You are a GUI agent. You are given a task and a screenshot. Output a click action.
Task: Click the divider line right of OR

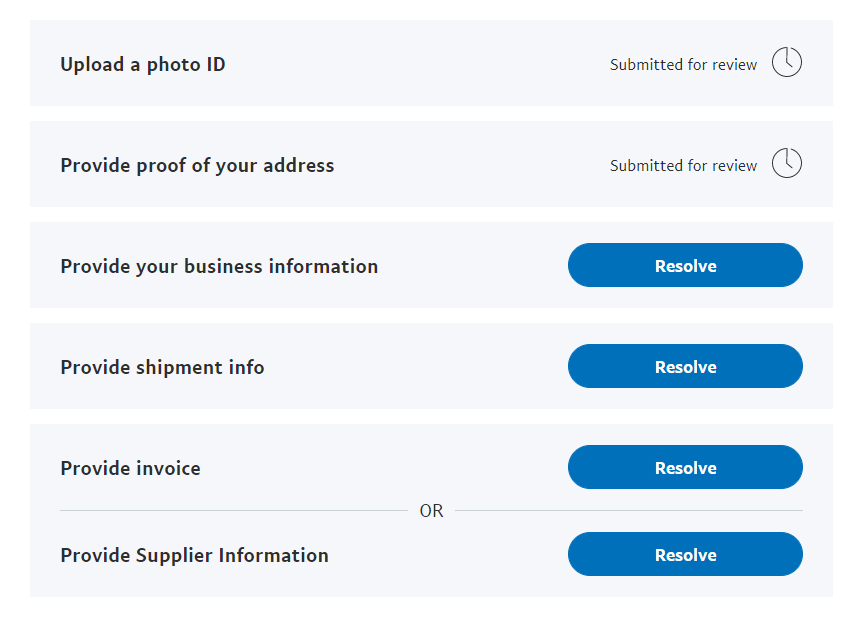(628, 511)
